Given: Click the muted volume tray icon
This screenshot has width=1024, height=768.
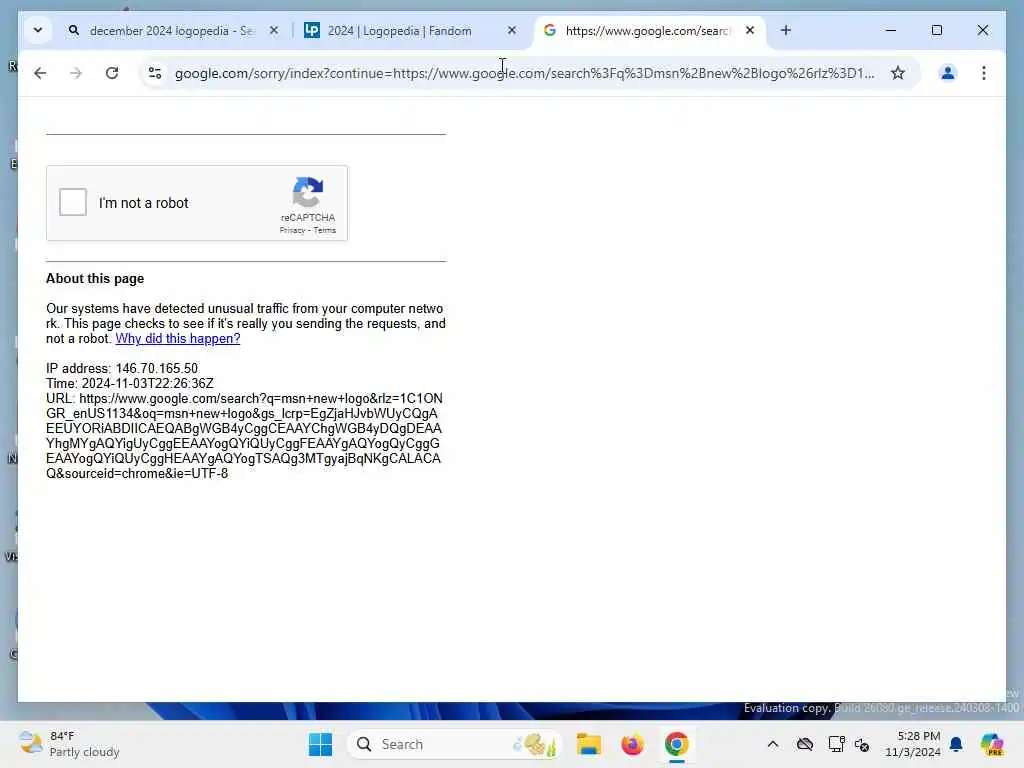Looking at the screenshot, I should (862, 744).
